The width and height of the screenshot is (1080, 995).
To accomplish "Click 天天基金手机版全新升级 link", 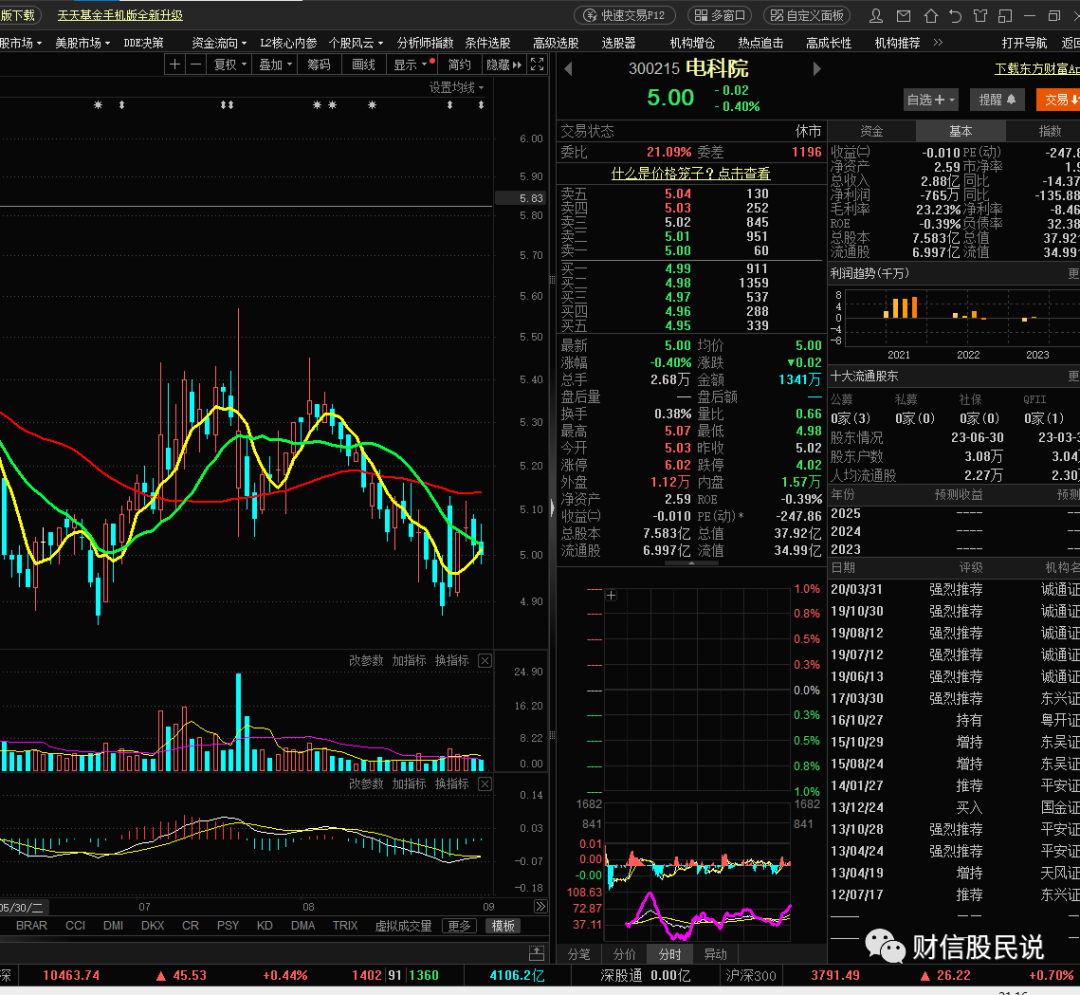I will [120, 15].
